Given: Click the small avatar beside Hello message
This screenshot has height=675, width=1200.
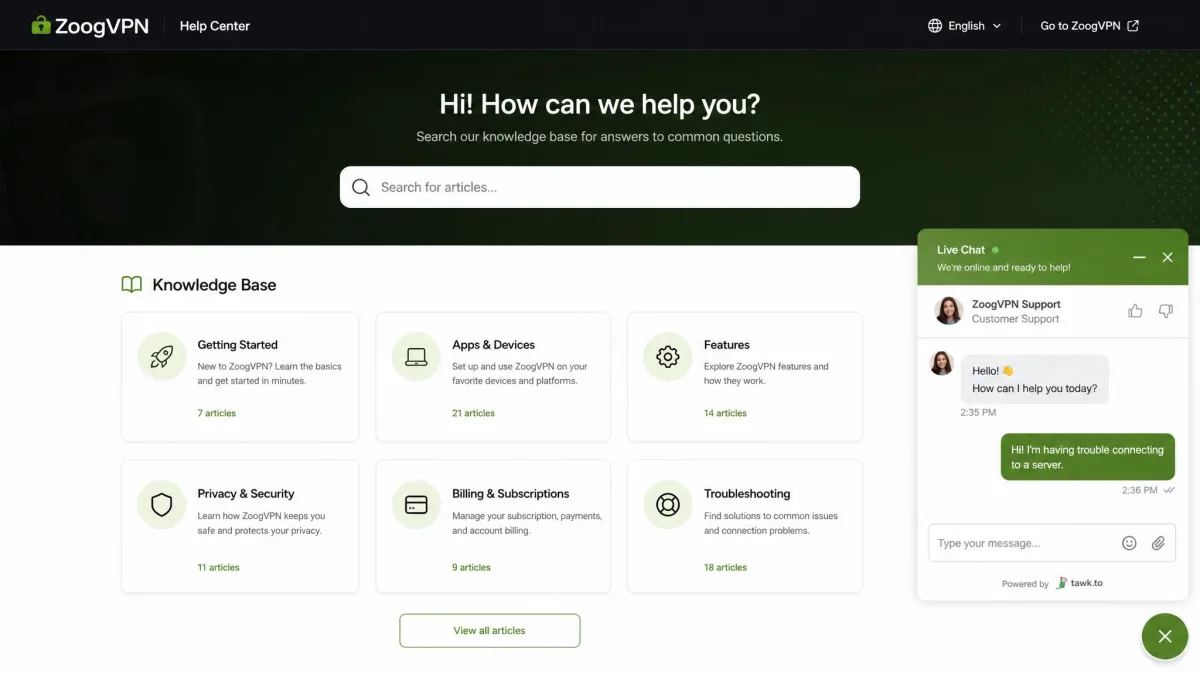Looking at the screenshot, I should tap(941, 363).
